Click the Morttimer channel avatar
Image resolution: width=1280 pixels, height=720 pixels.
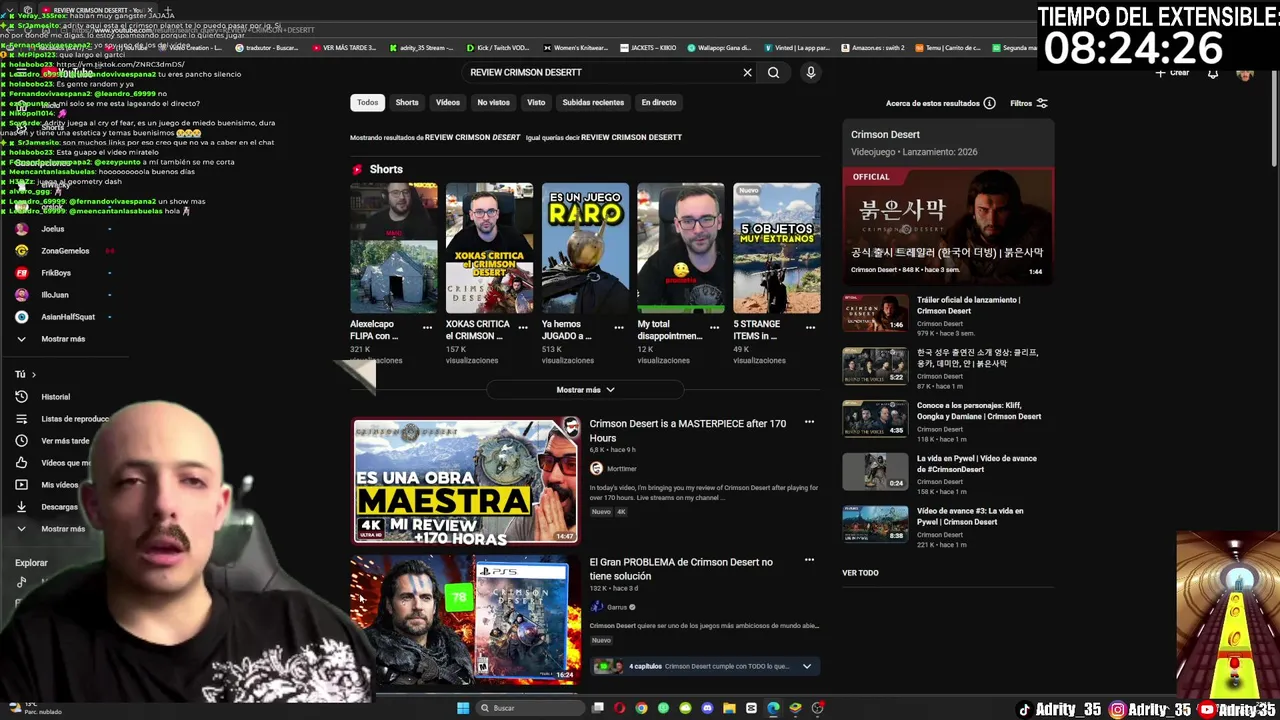point(596,468)
